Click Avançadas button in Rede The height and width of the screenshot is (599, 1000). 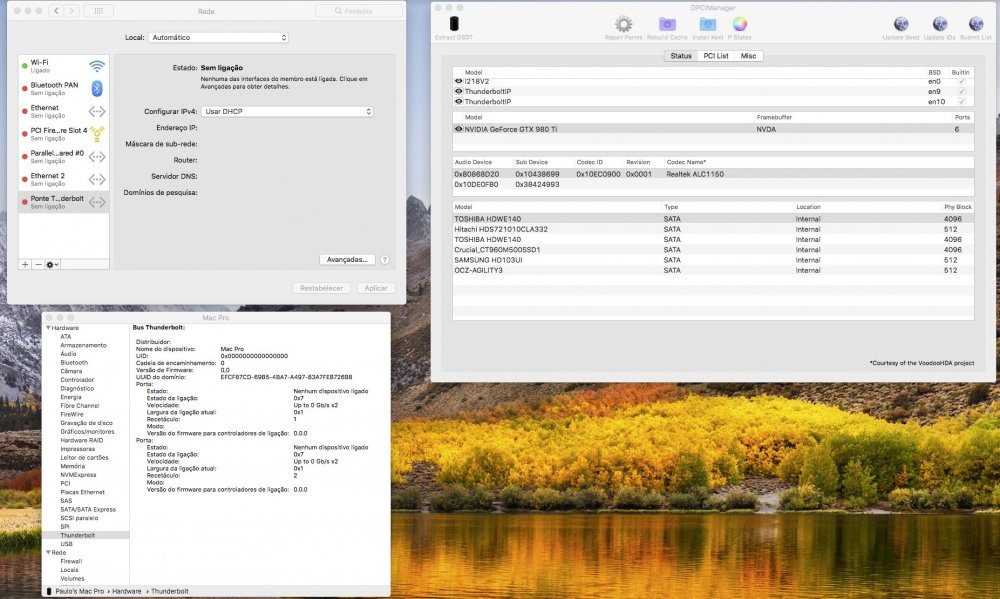point(347,260)
